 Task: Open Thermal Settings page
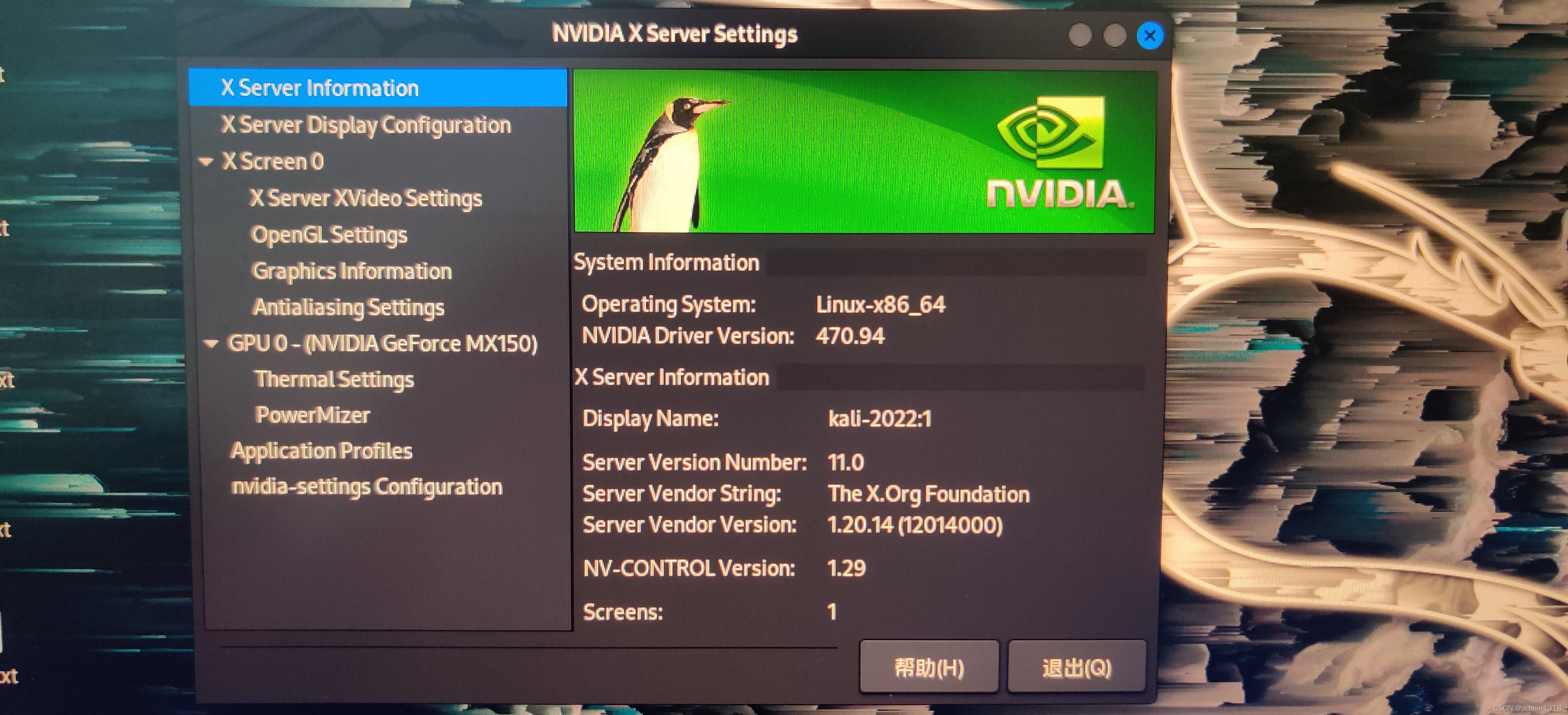[x=334, y=379]
